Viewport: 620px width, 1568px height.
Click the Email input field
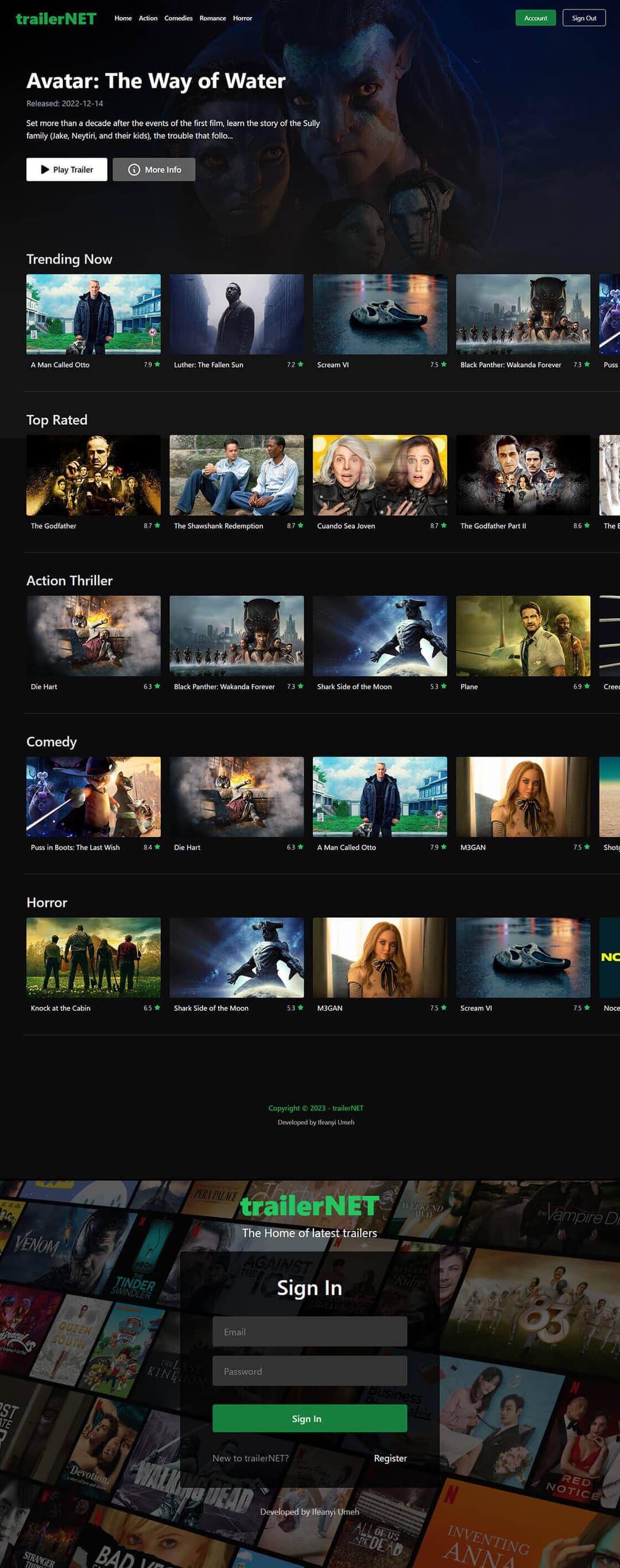pyautogui.click(x=309, y=1332)
